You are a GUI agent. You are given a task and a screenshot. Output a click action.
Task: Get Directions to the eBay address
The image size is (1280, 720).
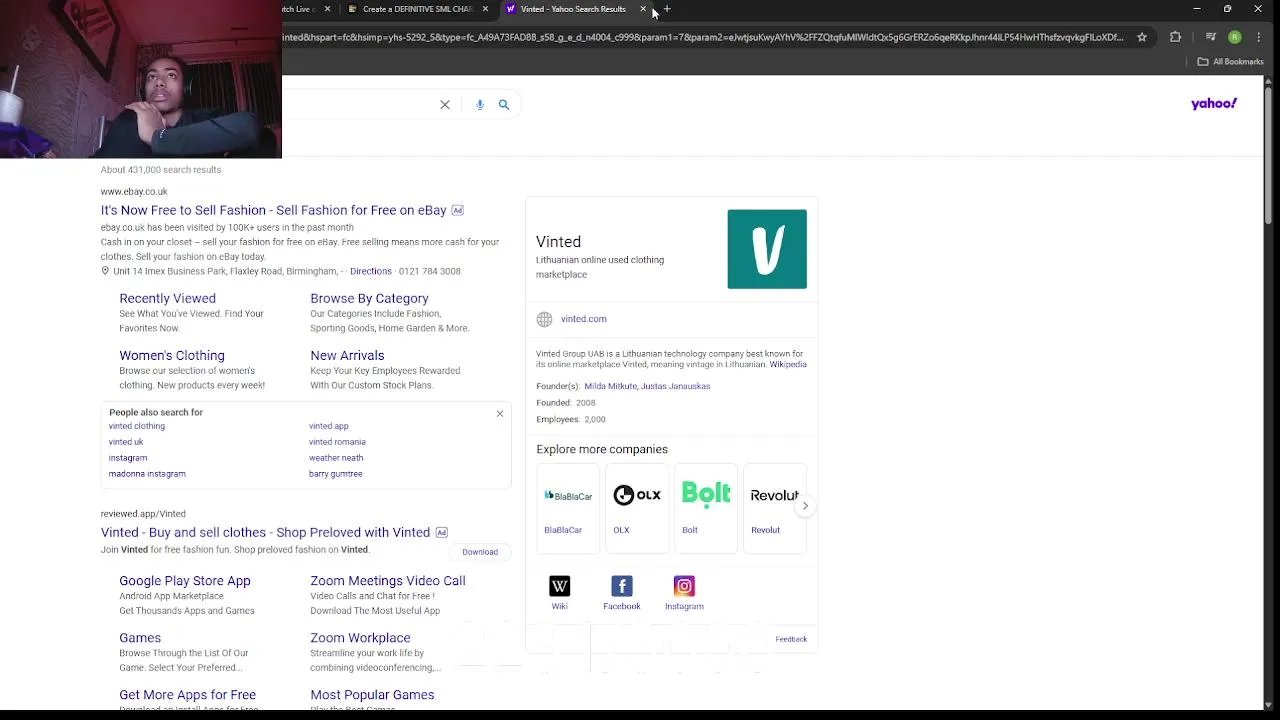pos(371,271)
